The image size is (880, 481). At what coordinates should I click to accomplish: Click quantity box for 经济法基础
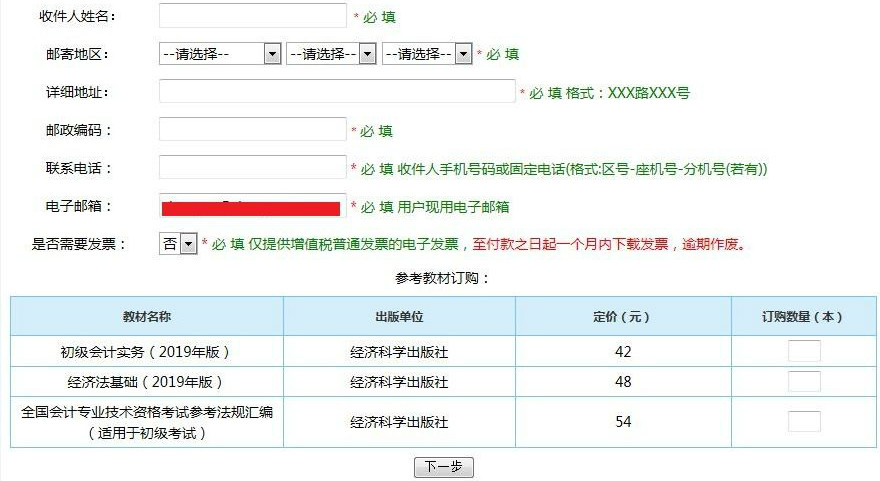coord(804,382)
